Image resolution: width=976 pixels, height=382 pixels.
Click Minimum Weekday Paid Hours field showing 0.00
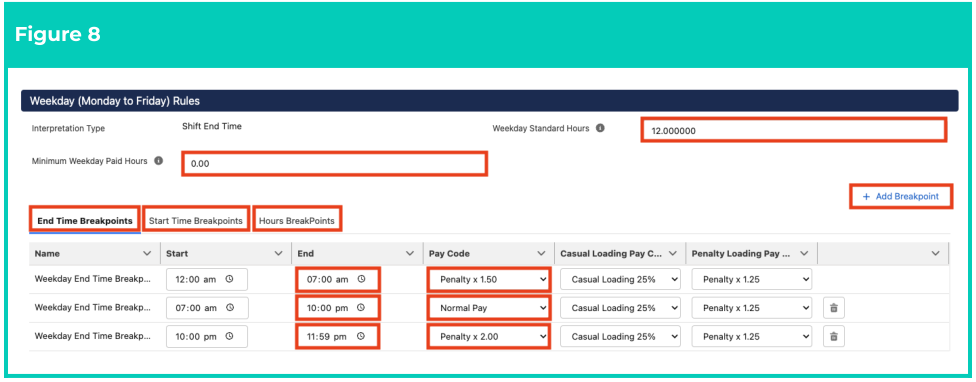click(334, 163)
